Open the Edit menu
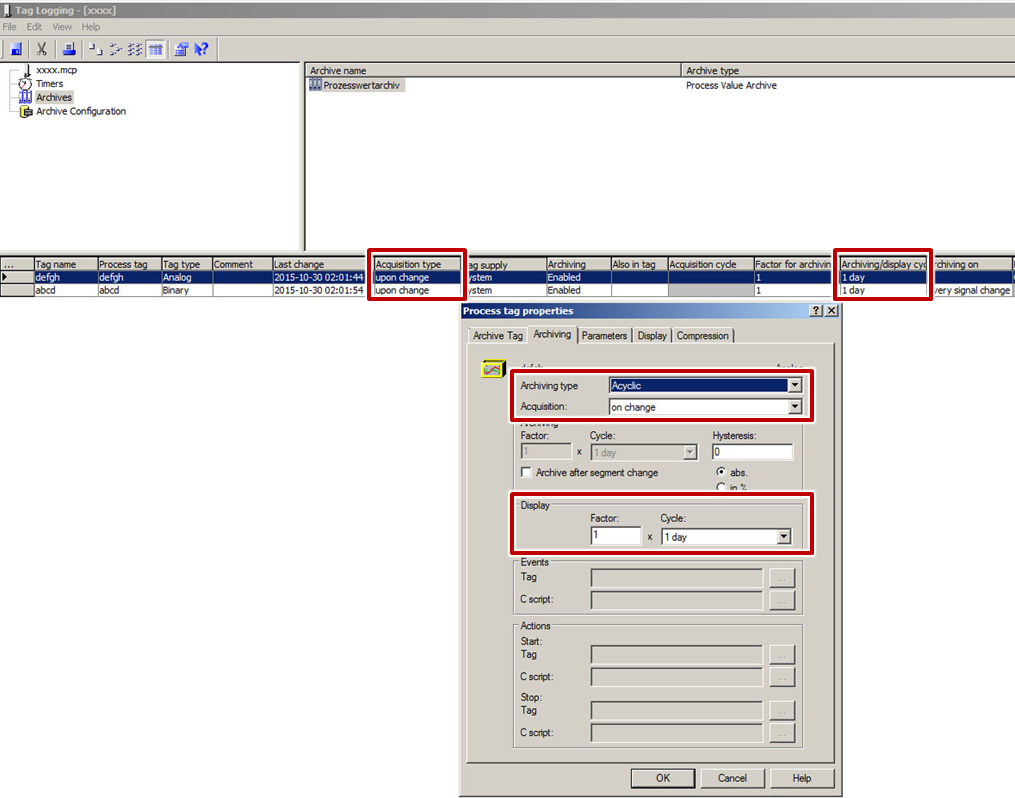Viewport: 1015px width, 798px height. point(34,27)
